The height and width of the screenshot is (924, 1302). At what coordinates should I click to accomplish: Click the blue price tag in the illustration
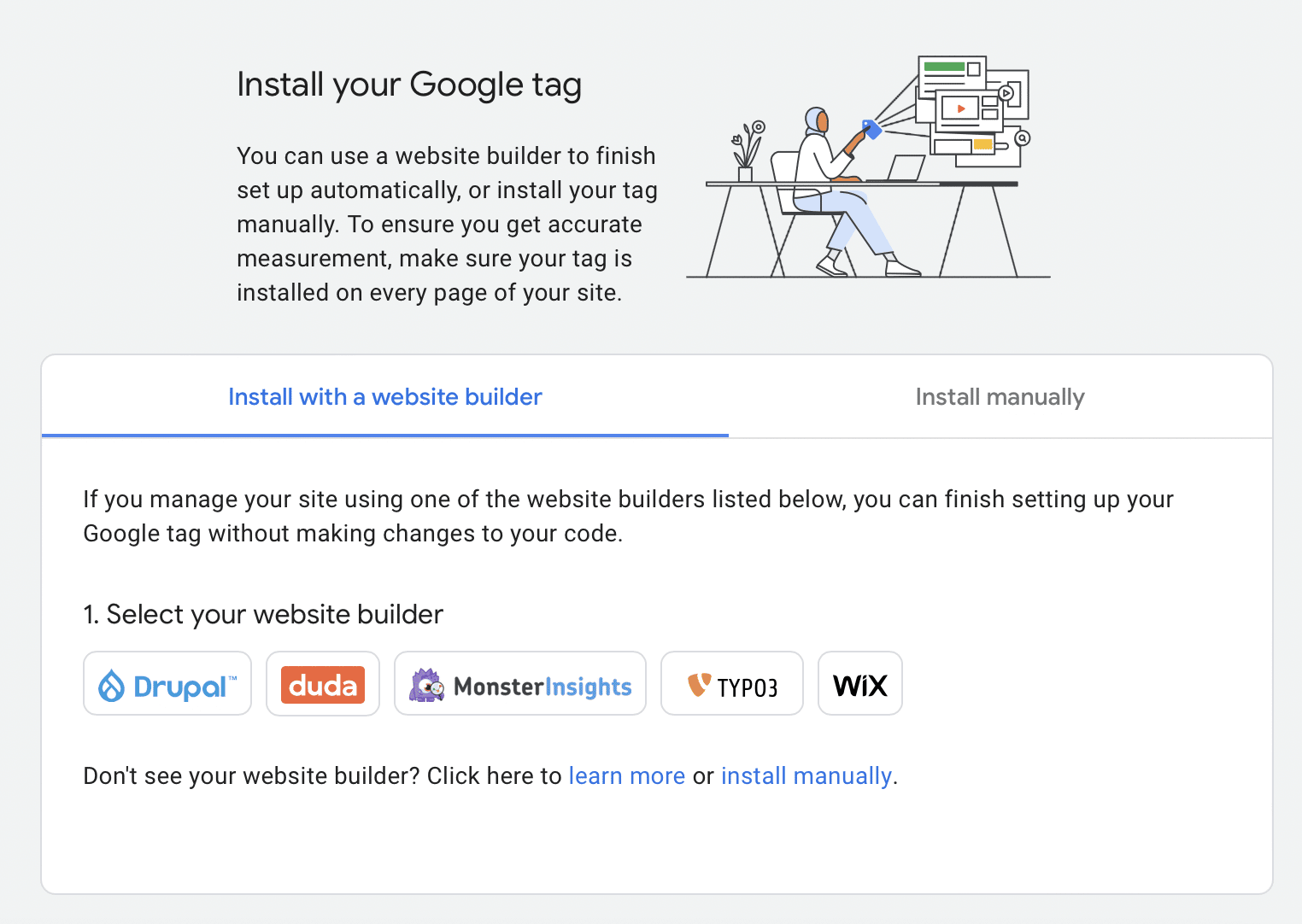tap(871, 129)
